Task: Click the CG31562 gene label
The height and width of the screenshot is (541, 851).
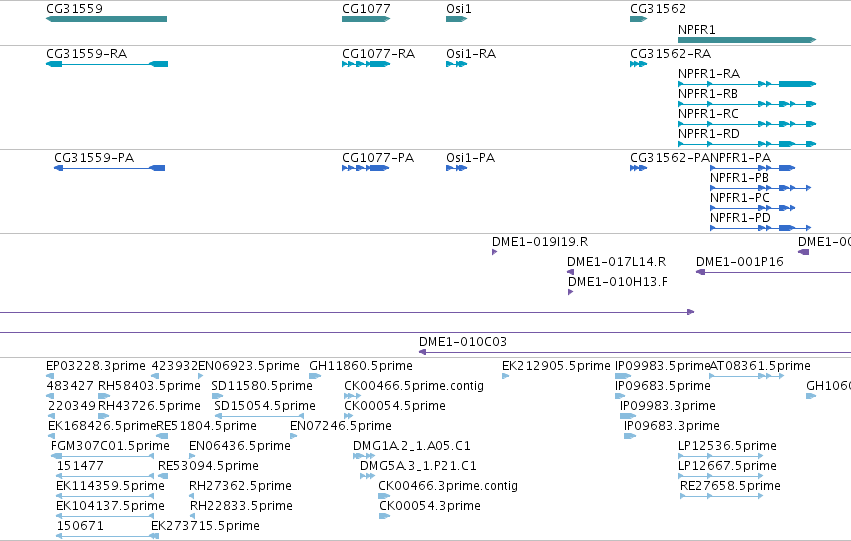Action: 658,9
